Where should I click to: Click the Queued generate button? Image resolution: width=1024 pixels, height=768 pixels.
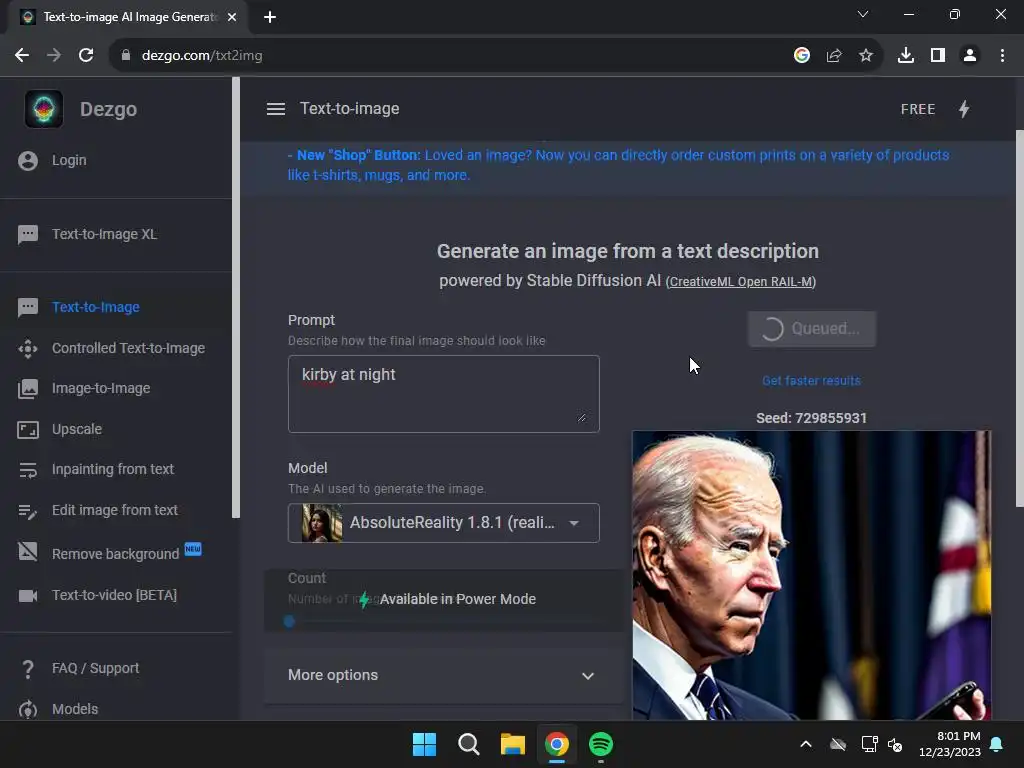pos(811,328)
